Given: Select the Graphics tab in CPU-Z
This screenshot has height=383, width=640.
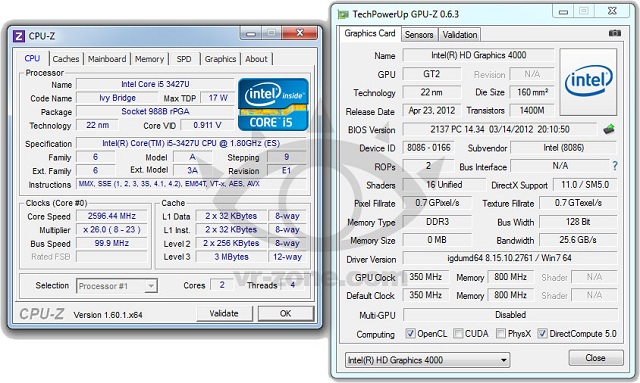Looking at the screenshot, I should (x=220, y=59).
